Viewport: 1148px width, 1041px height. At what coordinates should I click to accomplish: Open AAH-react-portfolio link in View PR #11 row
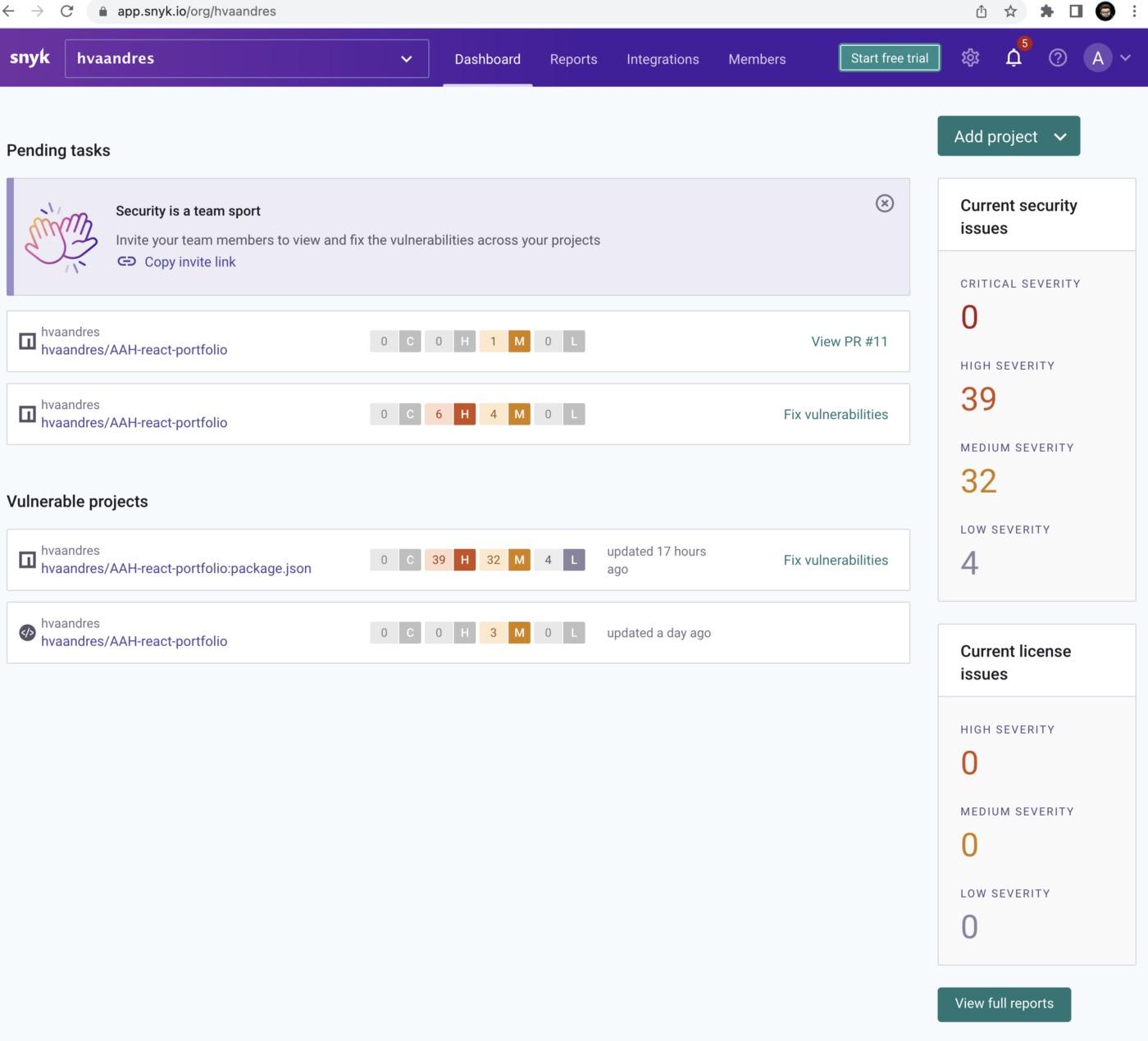(134, 349)
